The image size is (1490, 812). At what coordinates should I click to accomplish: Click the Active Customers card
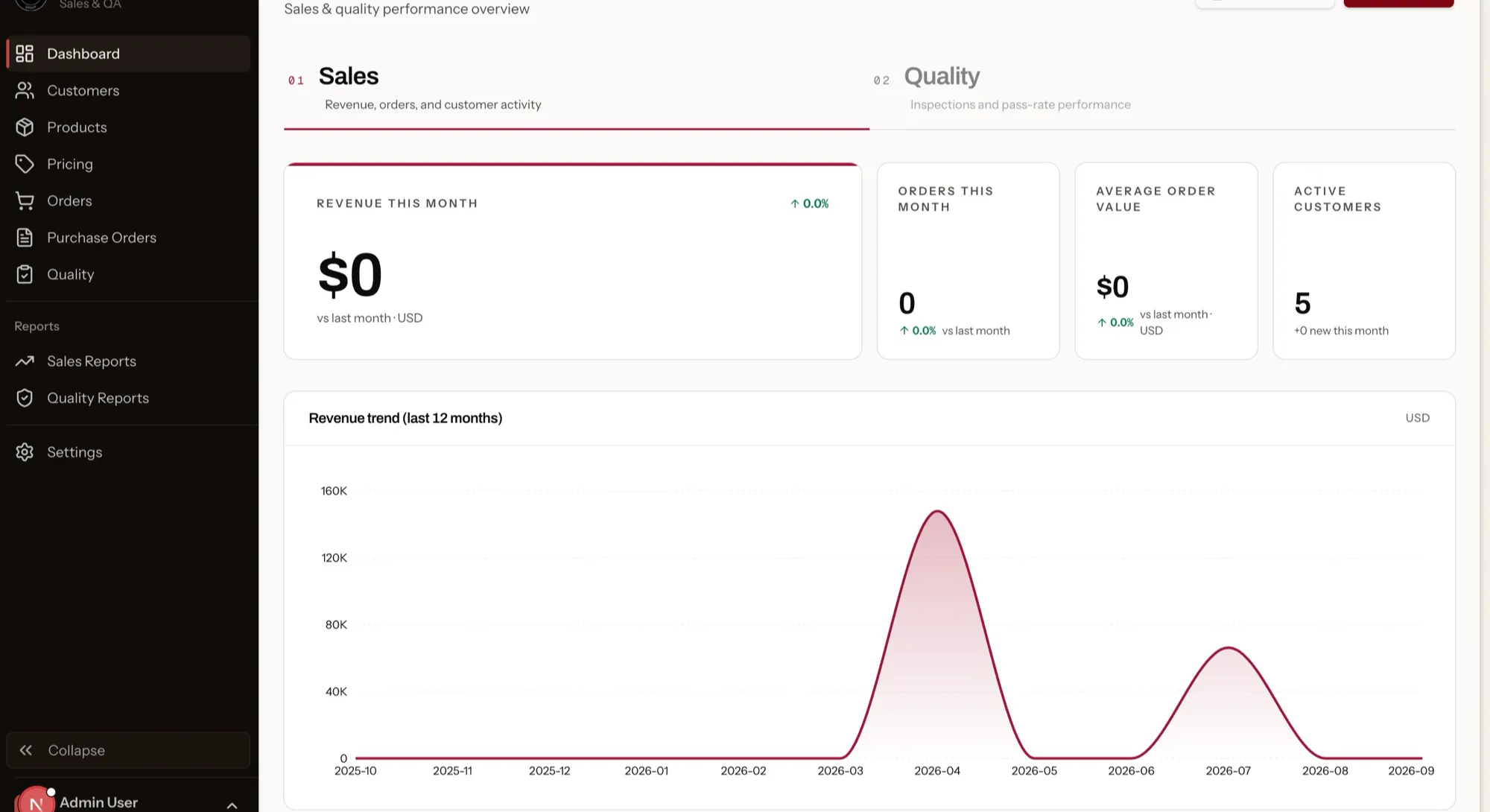tap(1364, 261)
